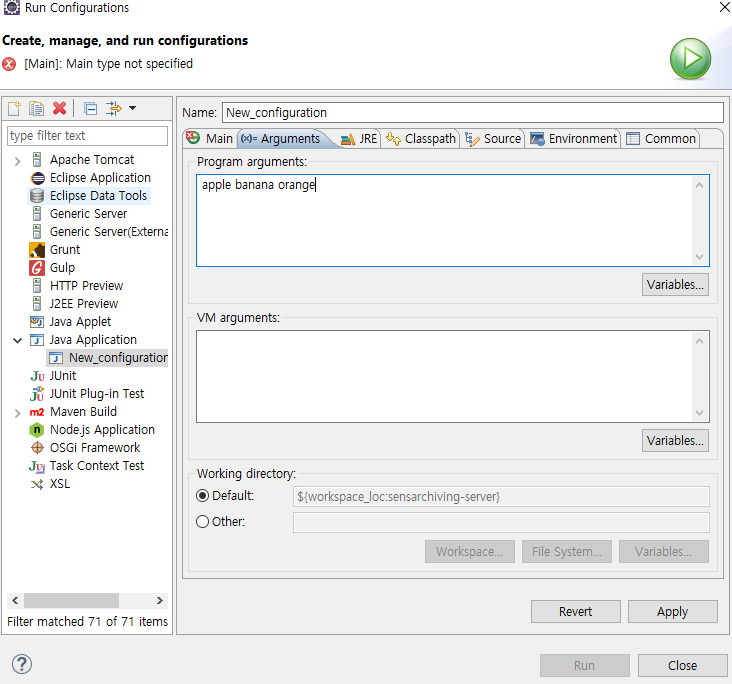Viewport: 732px width, 684px height.
Task: Select the Default working directory radio button
Action: 202,495
